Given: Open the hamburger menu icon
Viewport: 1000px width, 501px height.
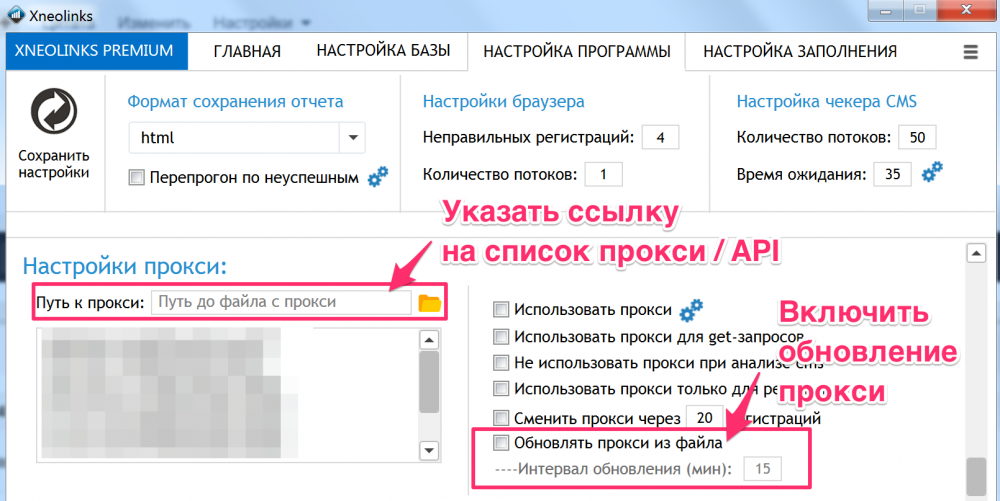Looking at the screenshot, I should (970, 52).
